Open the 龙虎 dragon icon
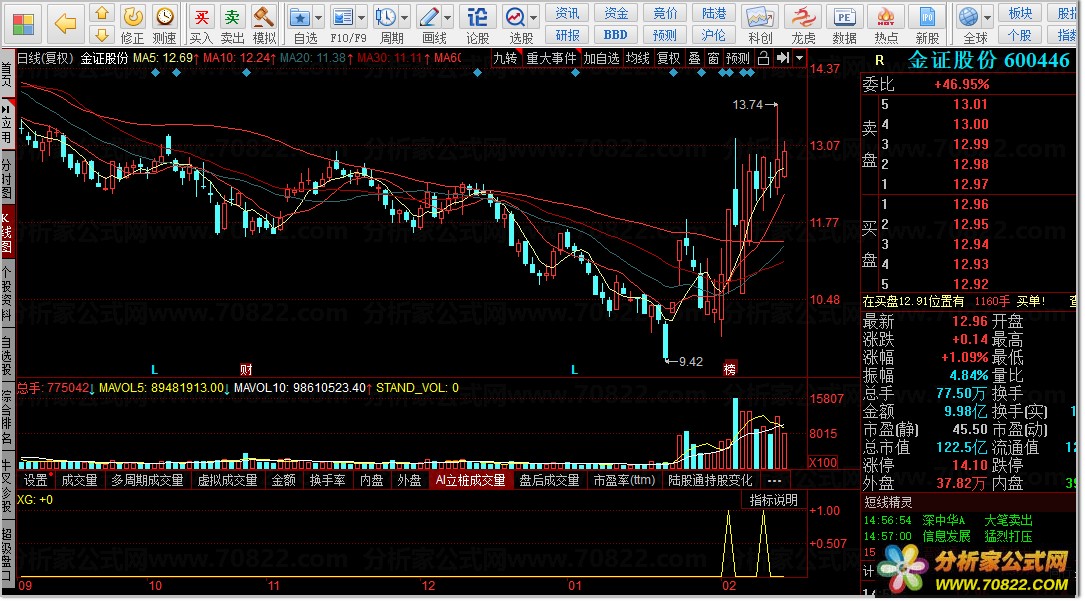 coord(803,17)
